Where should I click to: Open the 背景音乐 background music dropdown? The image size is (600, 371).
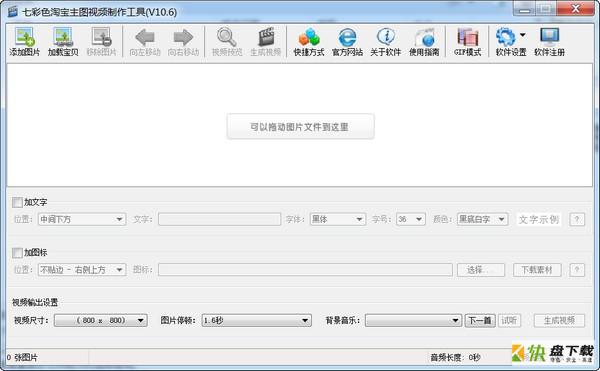coord(413,320)
